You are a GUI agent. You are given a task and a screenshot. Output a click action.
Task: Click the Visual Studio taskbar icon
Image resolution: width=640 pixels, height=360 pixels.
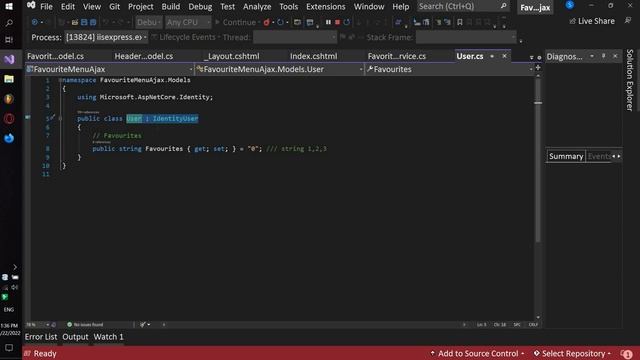pyautogui.click(x=9, y=59)
